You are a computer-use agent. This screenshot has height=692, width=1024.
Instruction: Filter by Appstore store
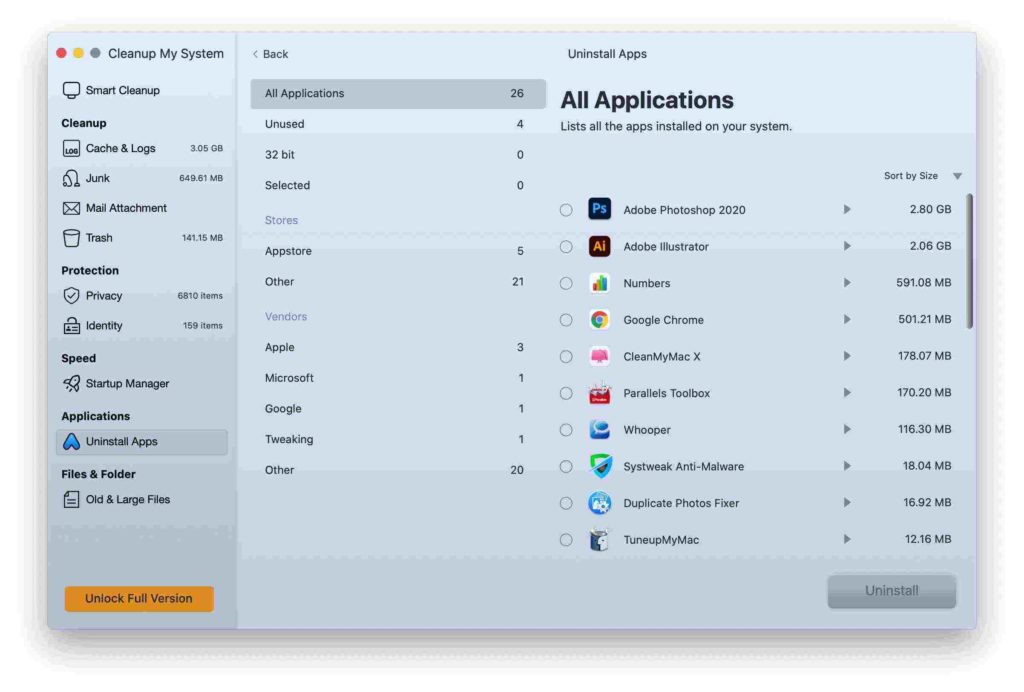(398, 251)
